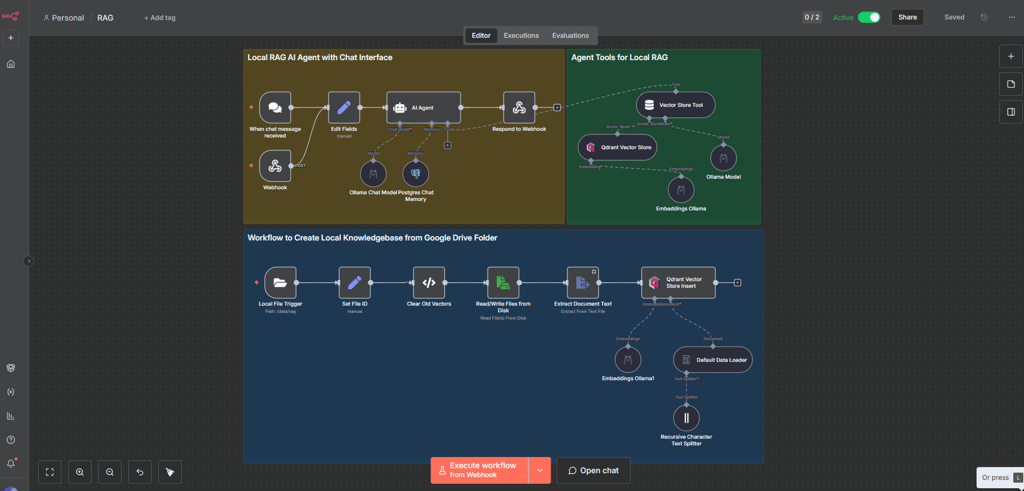Open workflow history clock icon
1024x491 pixels.
984,18
